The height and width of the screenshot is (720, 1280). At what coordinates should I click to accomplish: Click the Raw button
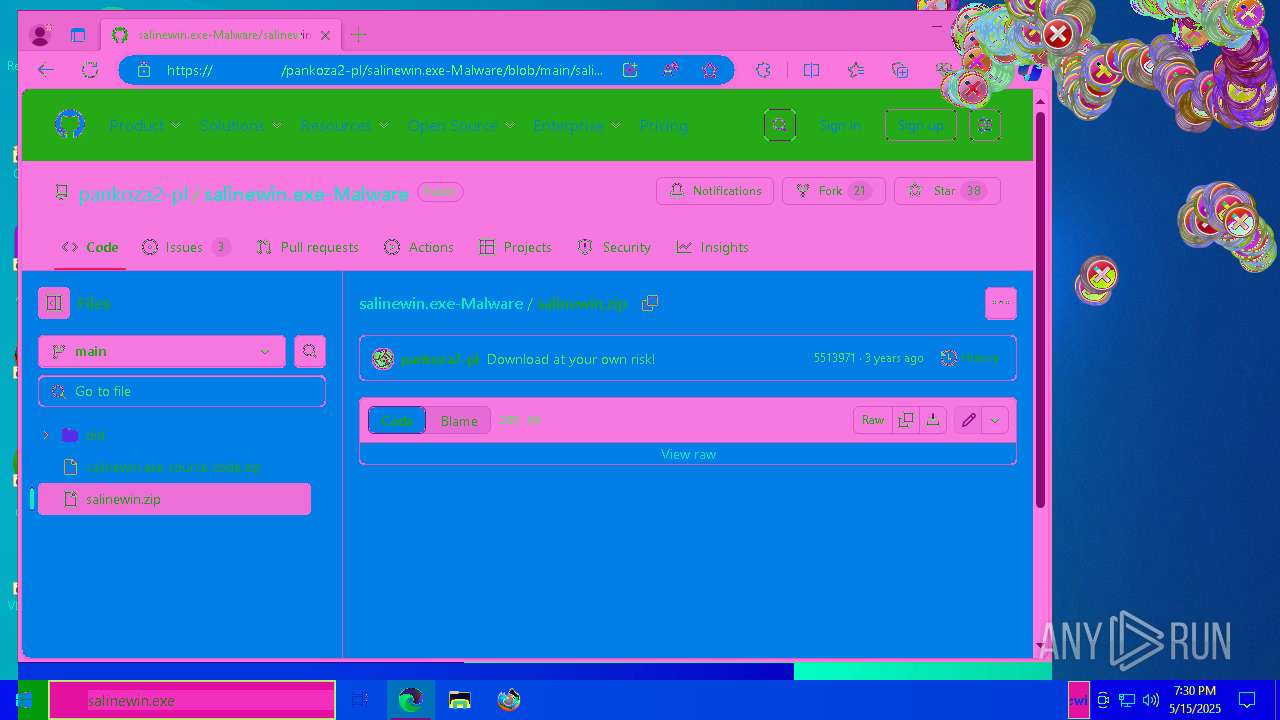(873, 421)
